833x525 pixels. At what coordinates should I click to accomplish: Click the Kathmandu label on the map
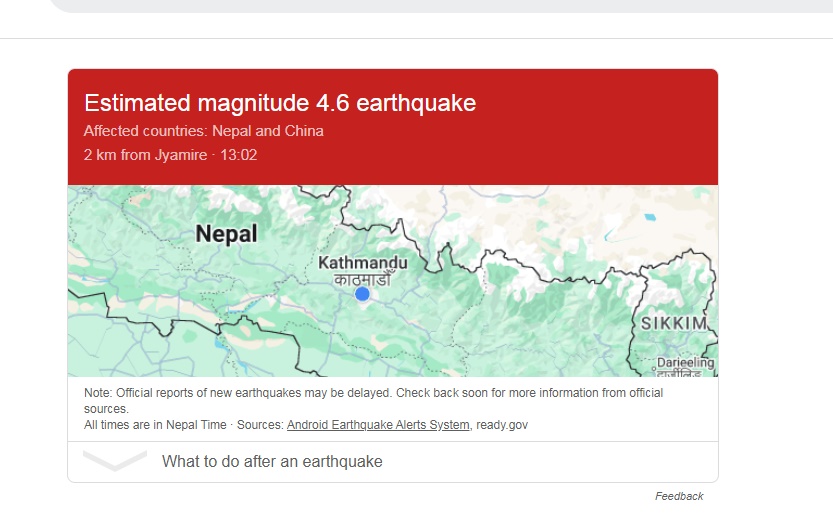point(362,263)
